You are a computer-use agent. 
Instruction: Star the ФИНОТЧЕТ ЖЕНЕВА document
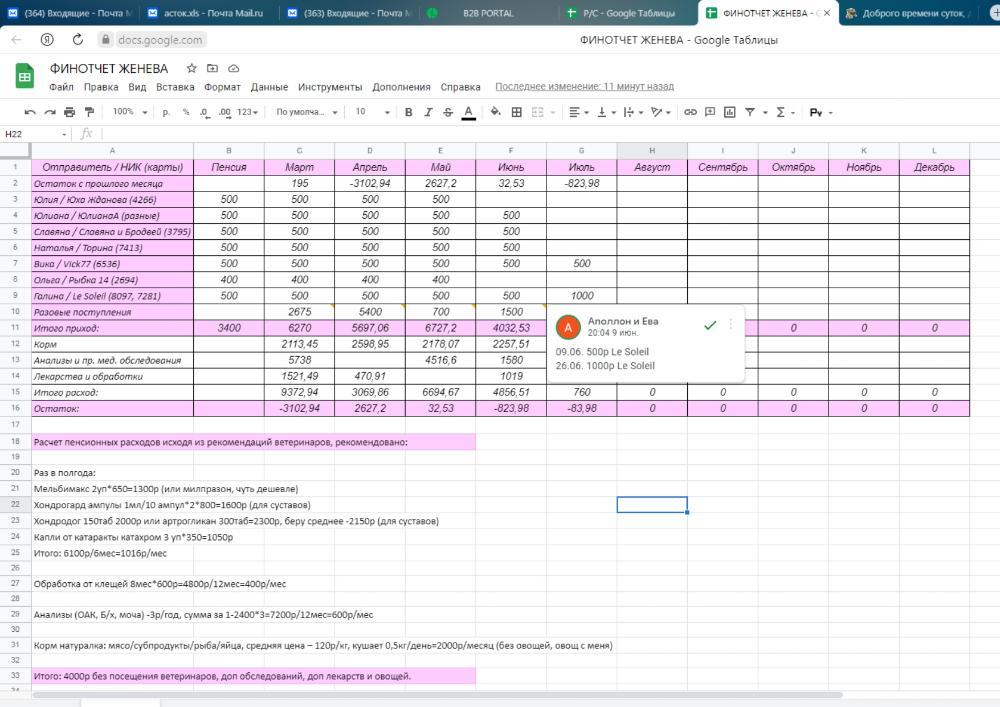[x=191, y=68]
